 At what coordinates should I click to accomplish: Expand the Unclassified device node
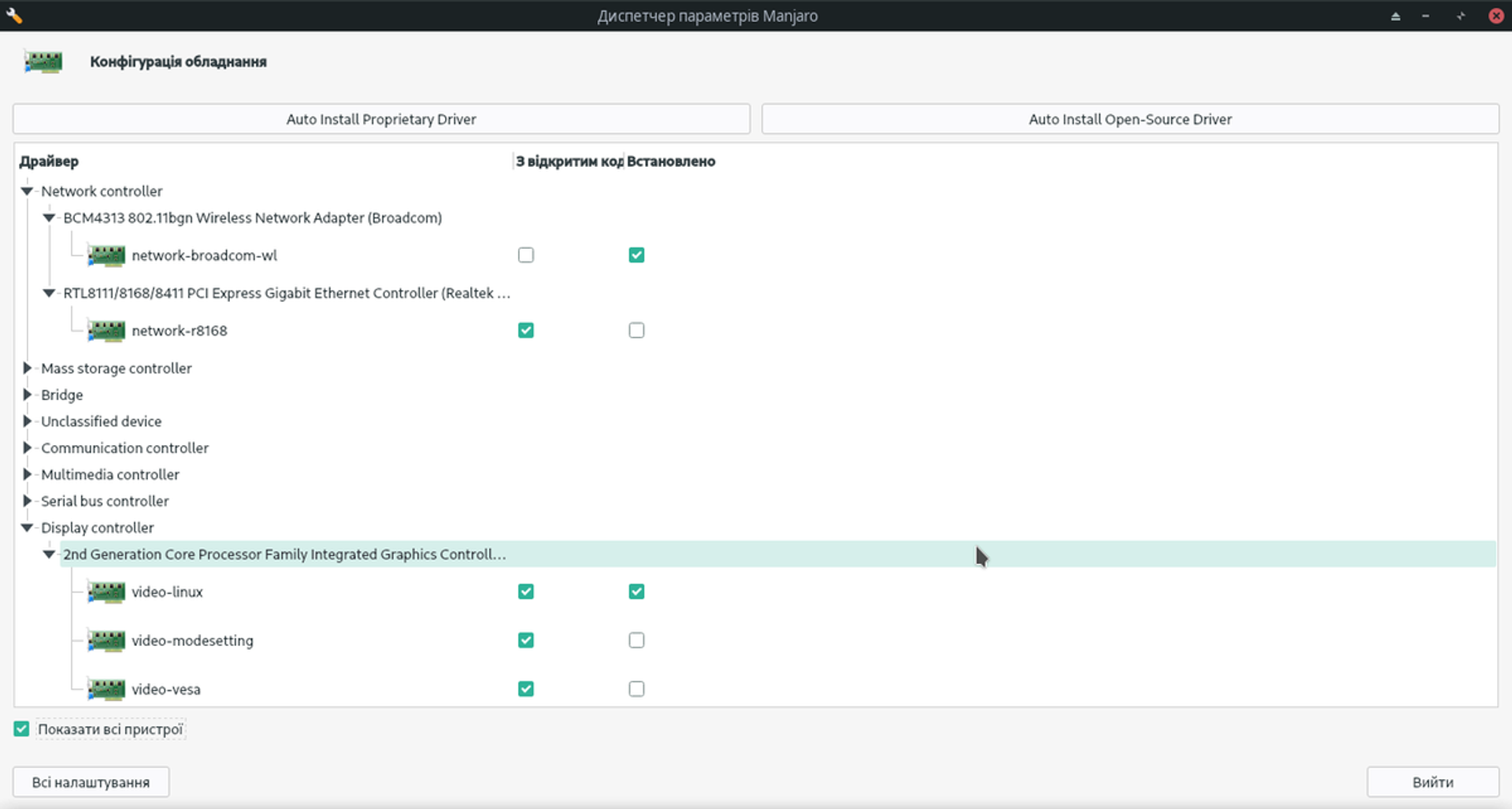click(x=27, y=421)
